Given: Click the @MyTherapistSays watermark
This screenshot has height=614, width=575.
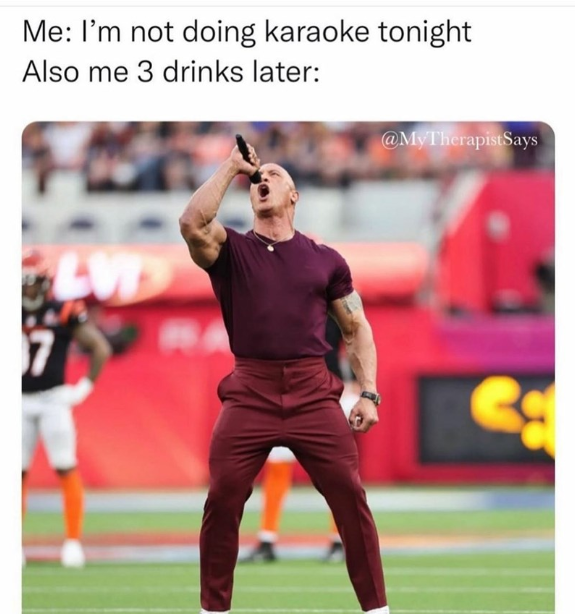Looking at the screenshot, I should click(460, 141).
